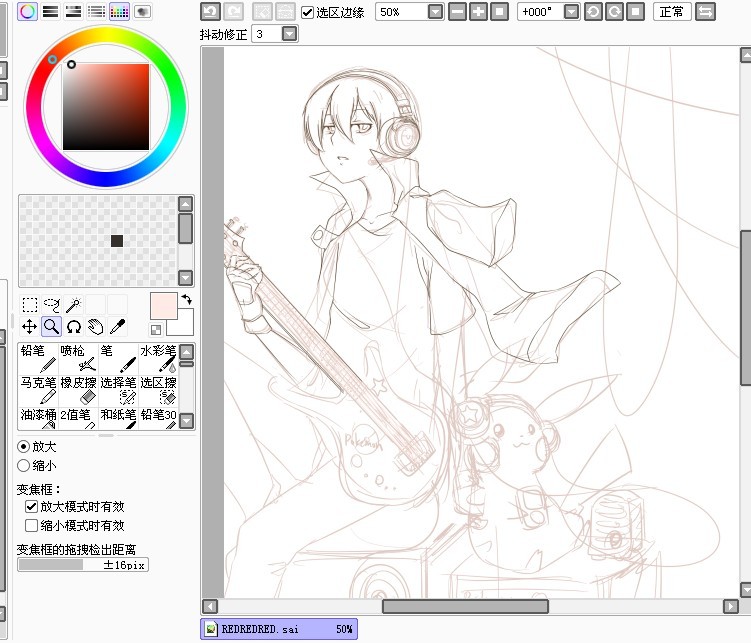This screenshot has height=643, width=751.
Task: Select the rotate view tool
Action: pyautogui.click(x=74, y=327)
